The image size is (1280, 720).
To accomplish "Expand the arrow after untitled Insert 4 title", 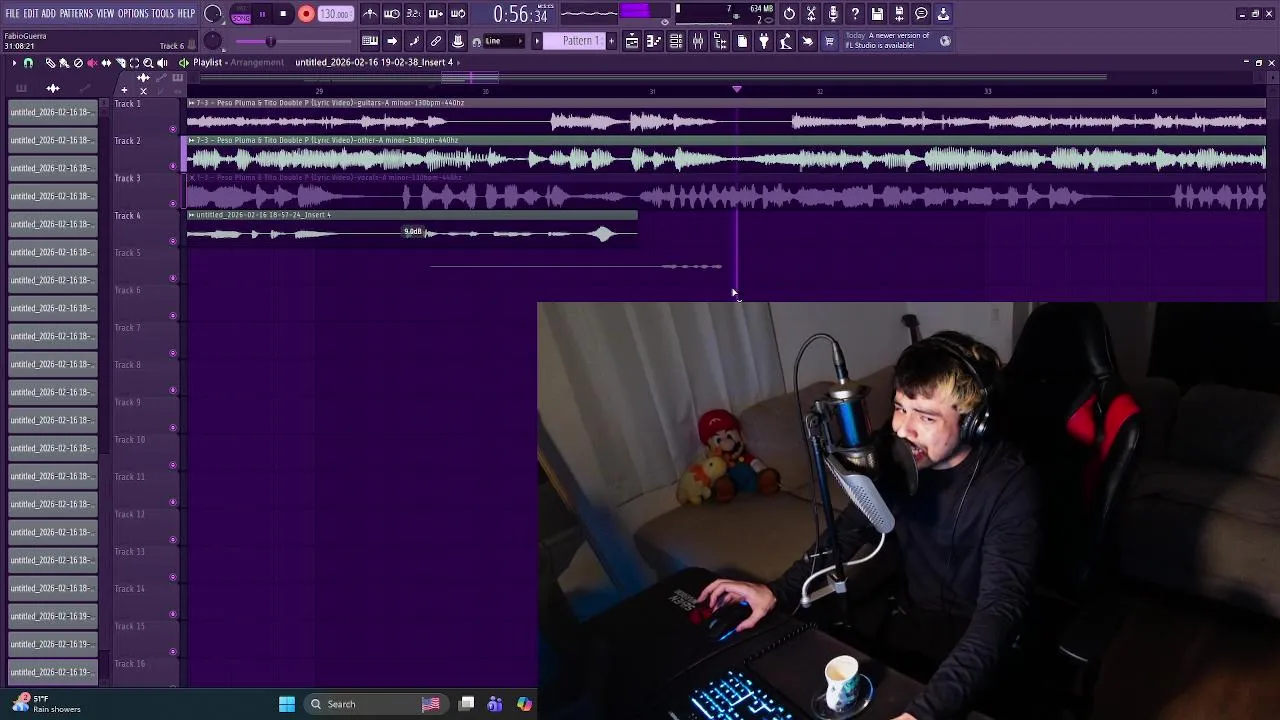I will pos(458,62).
